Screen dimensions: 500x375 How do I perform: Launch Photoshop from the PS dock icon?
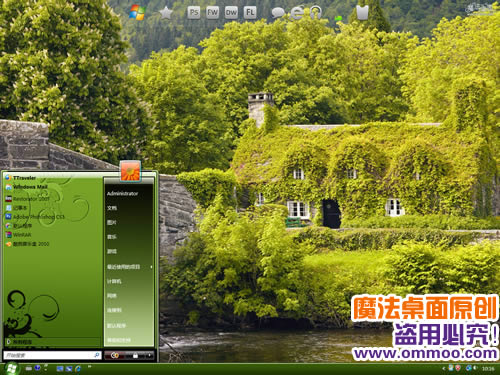point(194,13)
